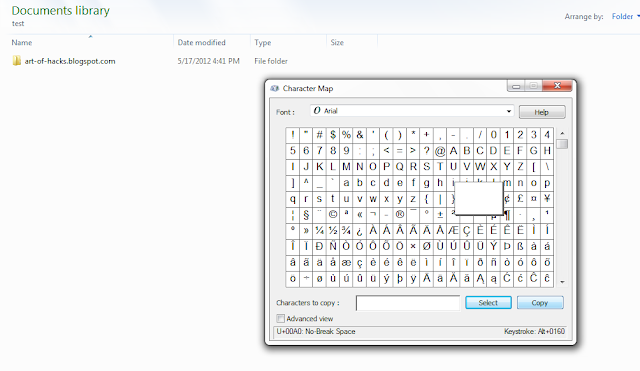Viewport: 640px width, 371px height.
Task: Click the U+00A0: No-Break Space status text
Action: (x=316, y=331)
